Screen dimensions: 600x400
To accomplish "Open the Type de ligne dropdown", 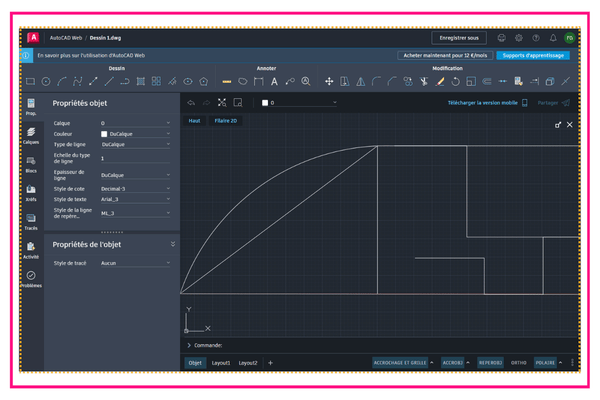I will (x=135, y=144).
